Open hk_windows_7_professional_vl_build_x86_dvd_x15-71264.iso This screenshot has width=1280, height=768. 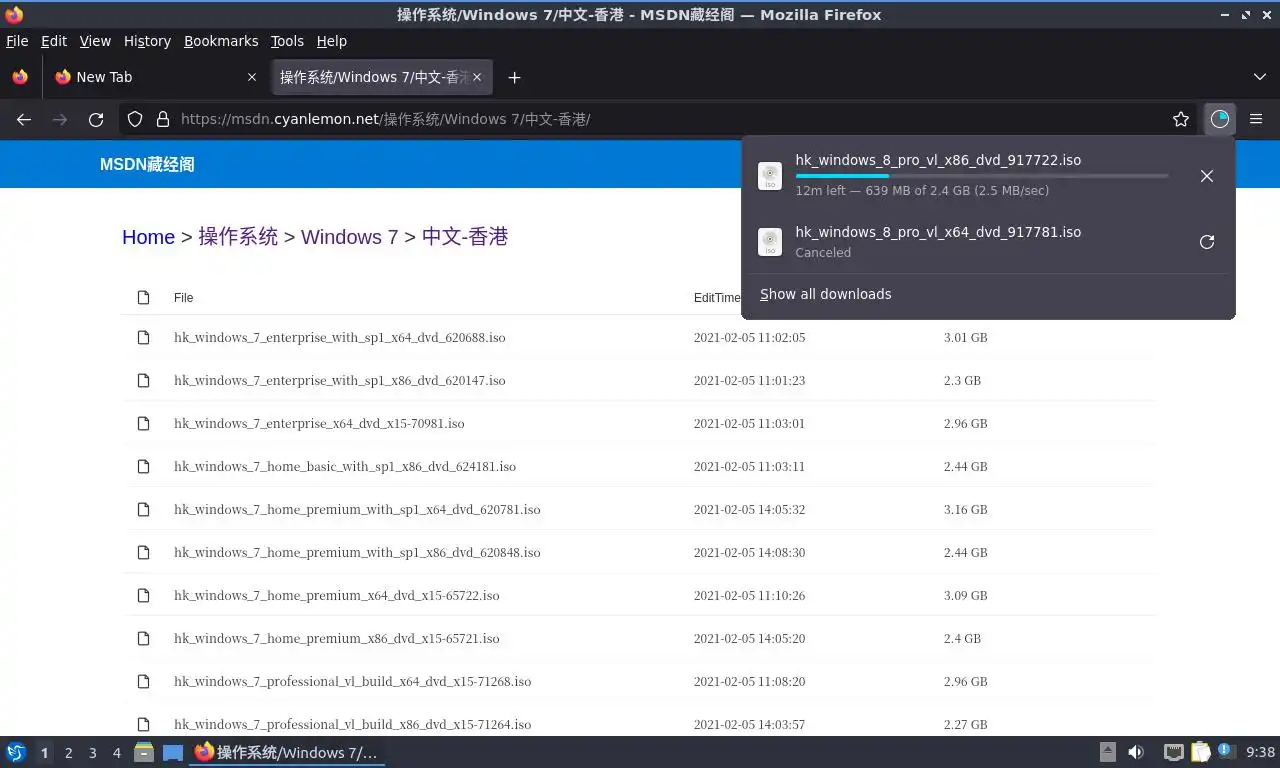tap(352, 725)
